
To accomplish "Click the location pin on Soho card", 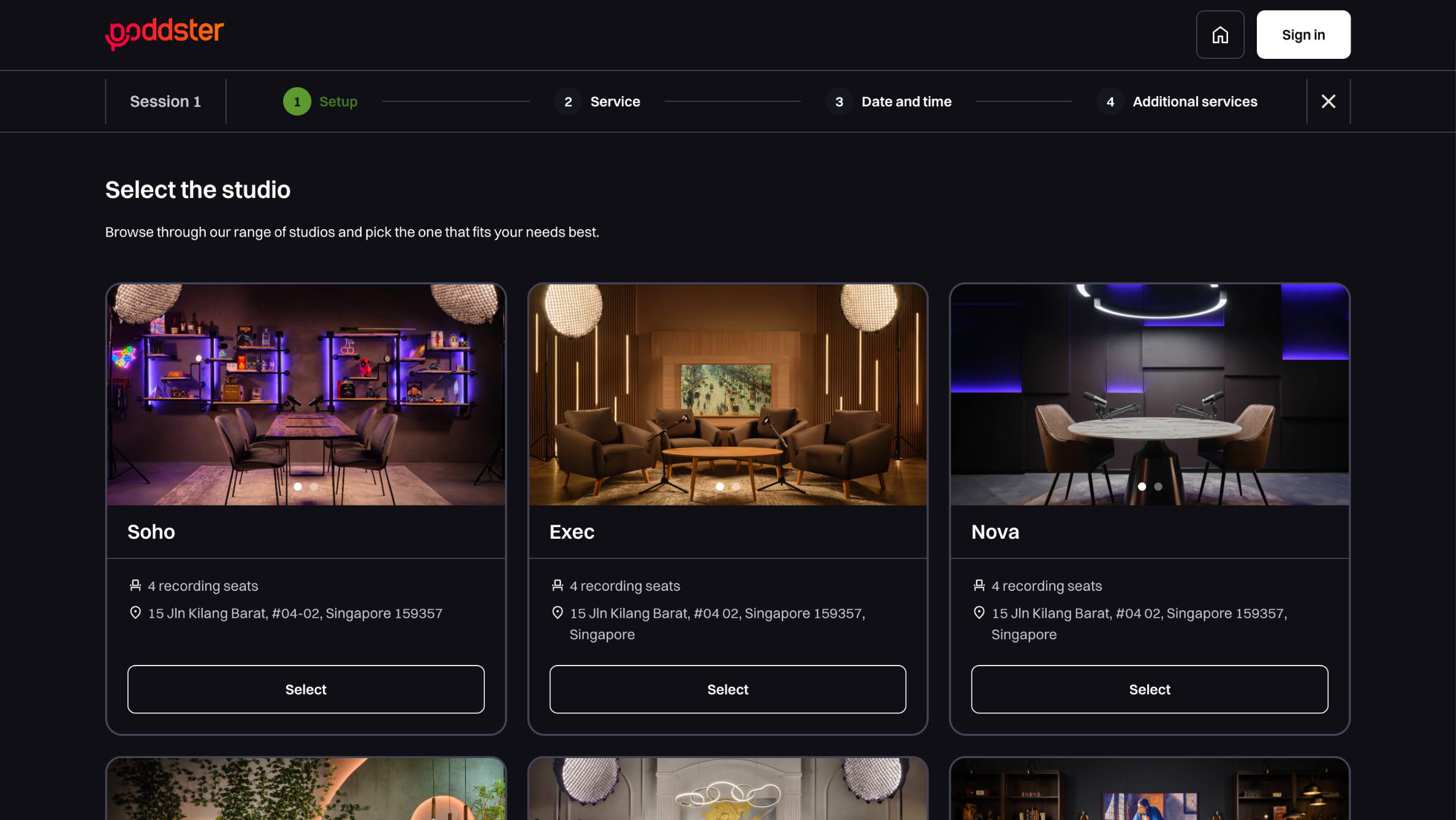I will pyautogui.click(x=135, y=612).
